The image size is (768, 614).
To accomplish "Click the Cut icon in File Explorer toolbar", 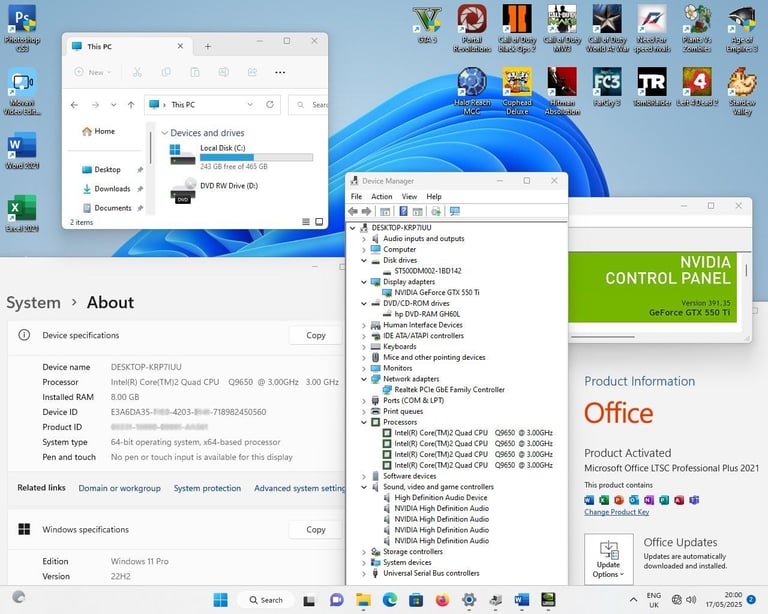I will (137, 72).
